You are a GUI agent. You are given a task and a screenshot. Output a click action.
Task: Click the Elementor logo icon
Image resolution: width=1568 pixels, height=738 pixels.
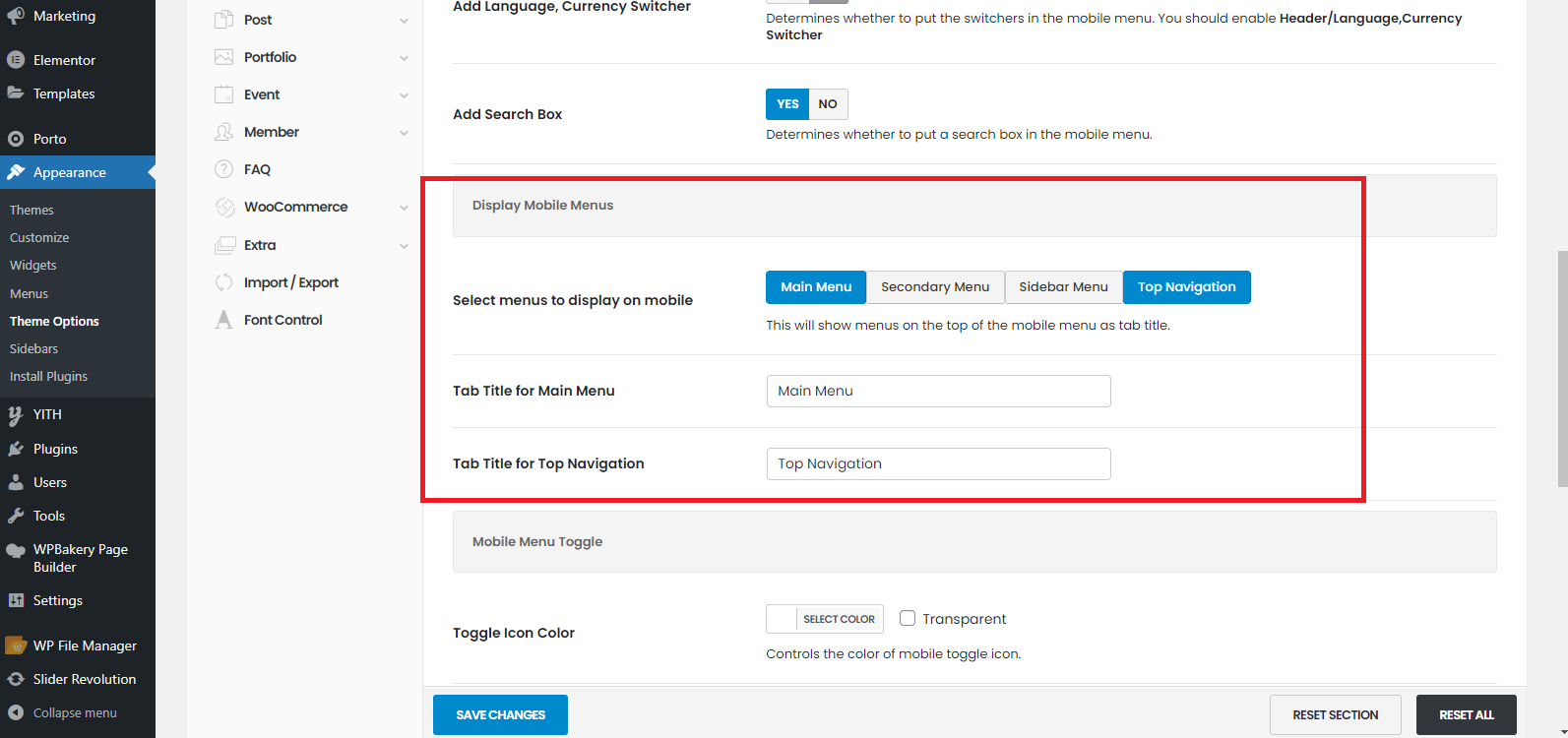pos(16,60)
